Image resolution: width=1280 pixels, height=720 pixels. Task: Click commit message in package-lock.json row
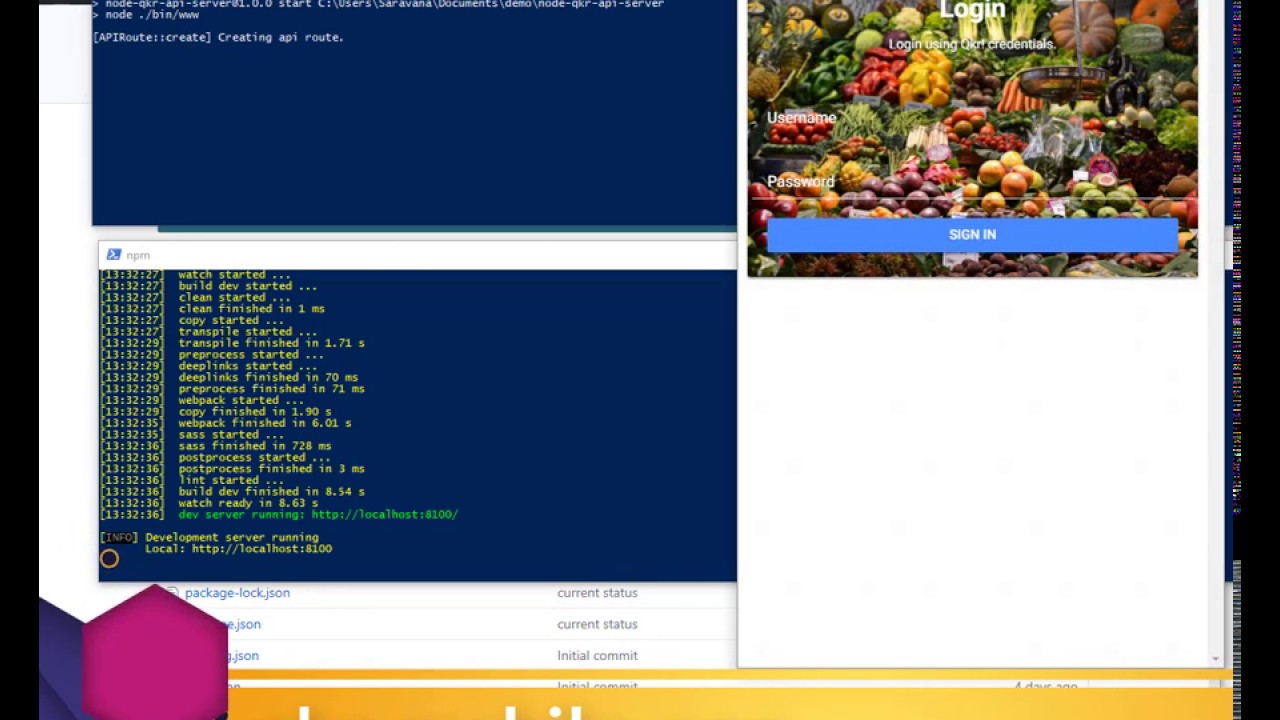pos(597,593)
